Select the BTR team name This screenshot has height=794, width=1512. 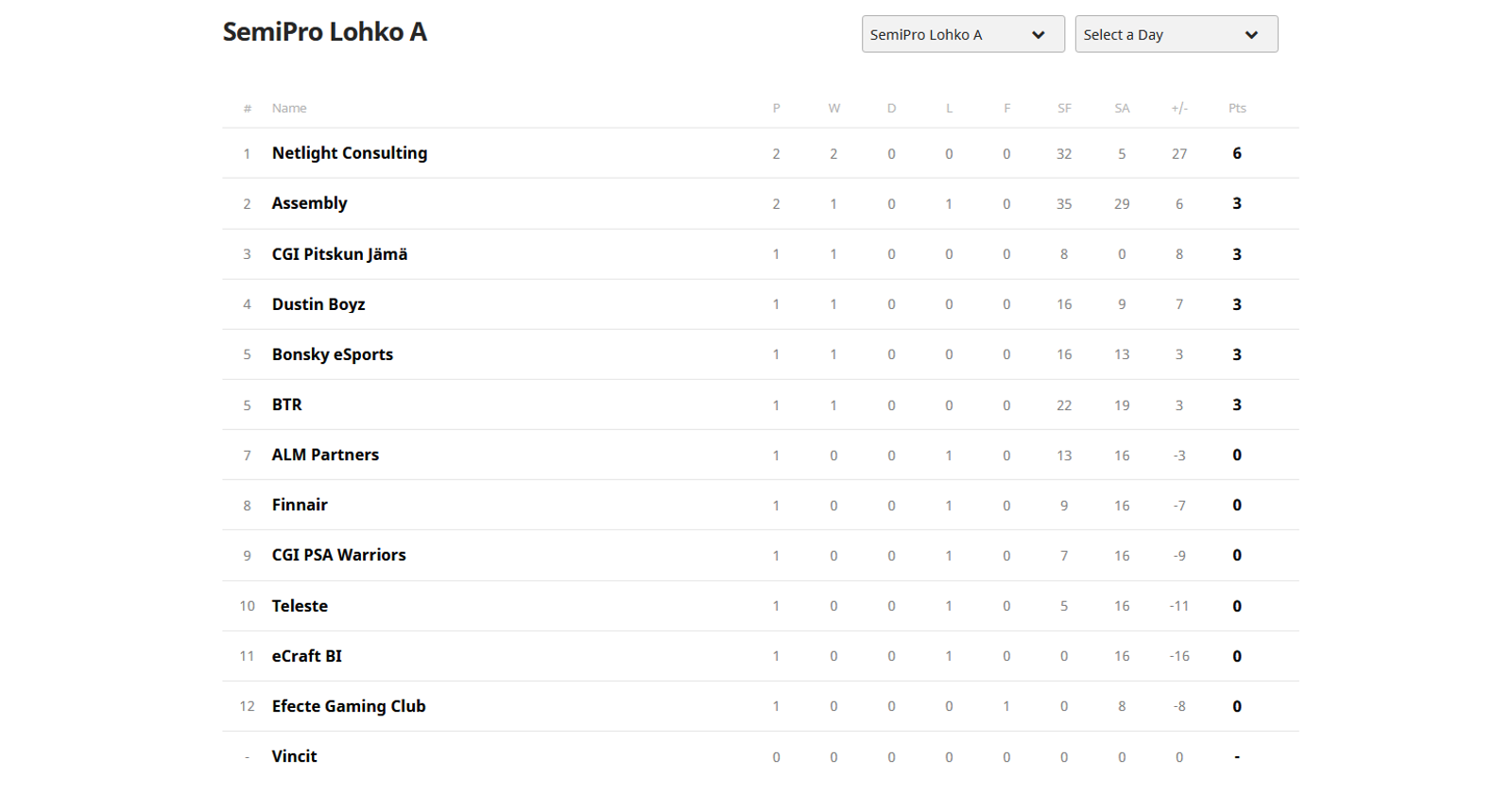tap(286, 405)
